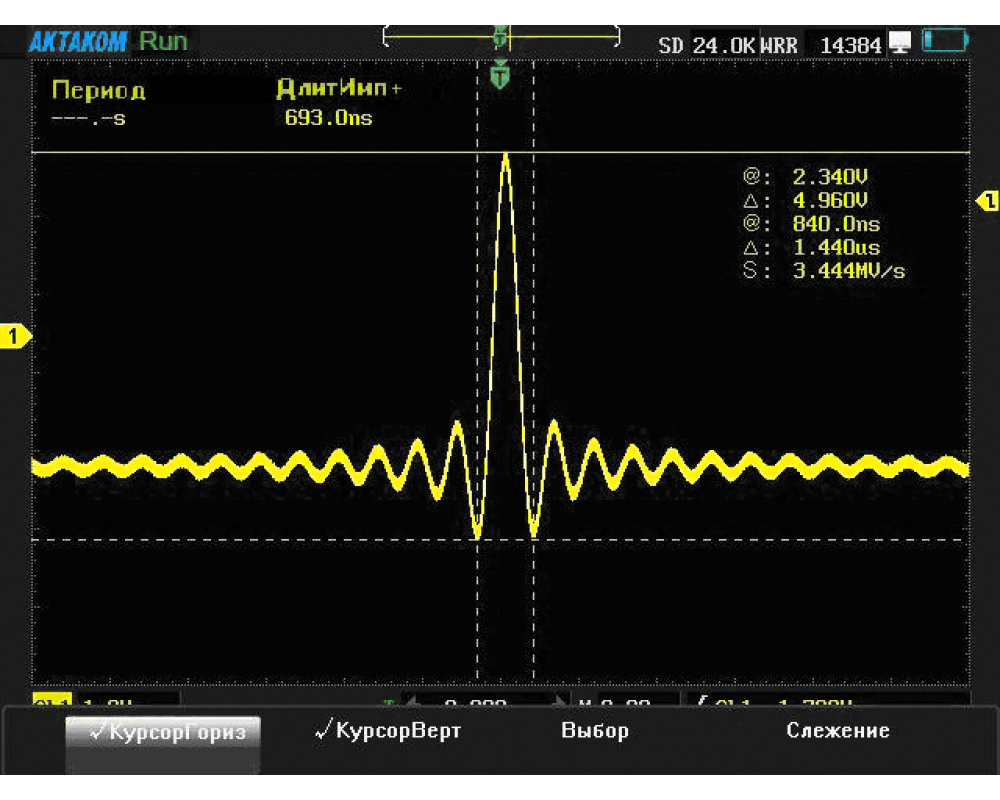The height and width of the screenshot is (800, 1000).
Task: Select the Период measurement label
Action: point(99,90)
